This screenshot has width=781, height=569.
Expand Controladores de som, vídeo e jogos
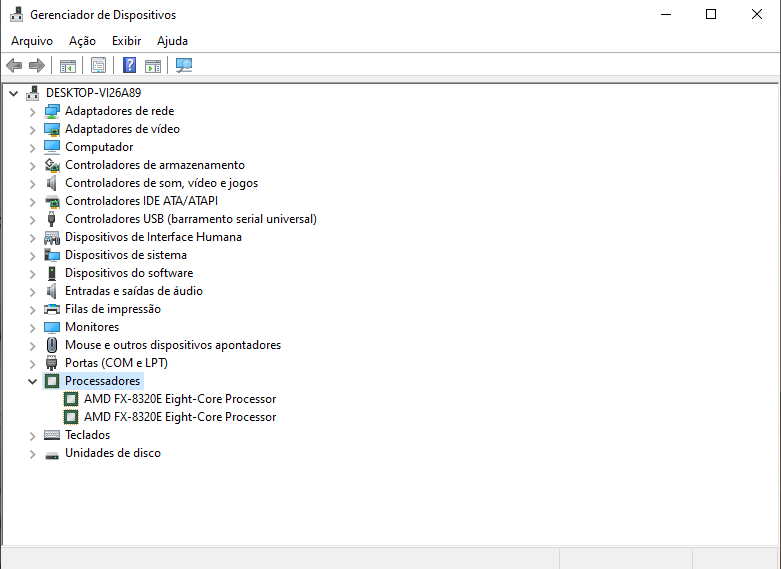tap(32, 183)
